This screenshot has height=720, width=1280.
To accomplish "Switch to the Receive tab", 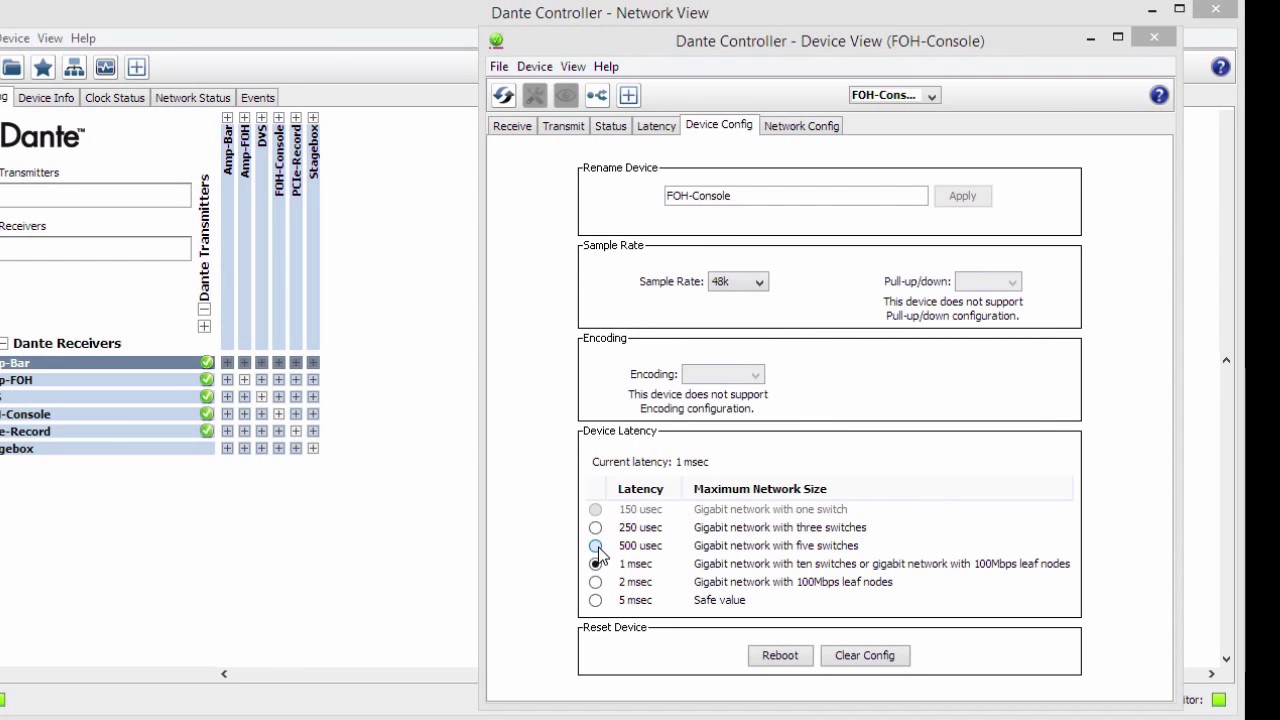I will (512, 126).
